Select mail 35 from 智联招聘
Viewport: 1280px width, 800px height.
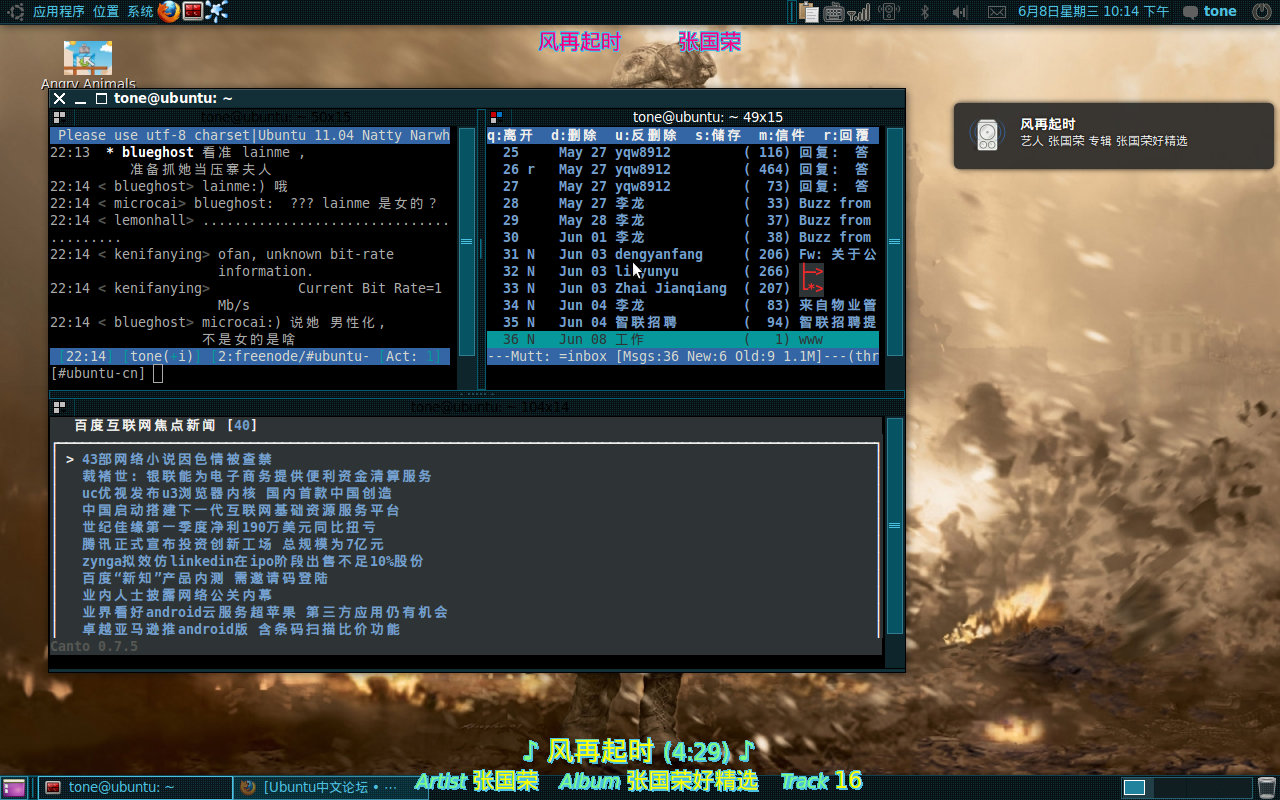pyautogui.click(x=683, y=322)
